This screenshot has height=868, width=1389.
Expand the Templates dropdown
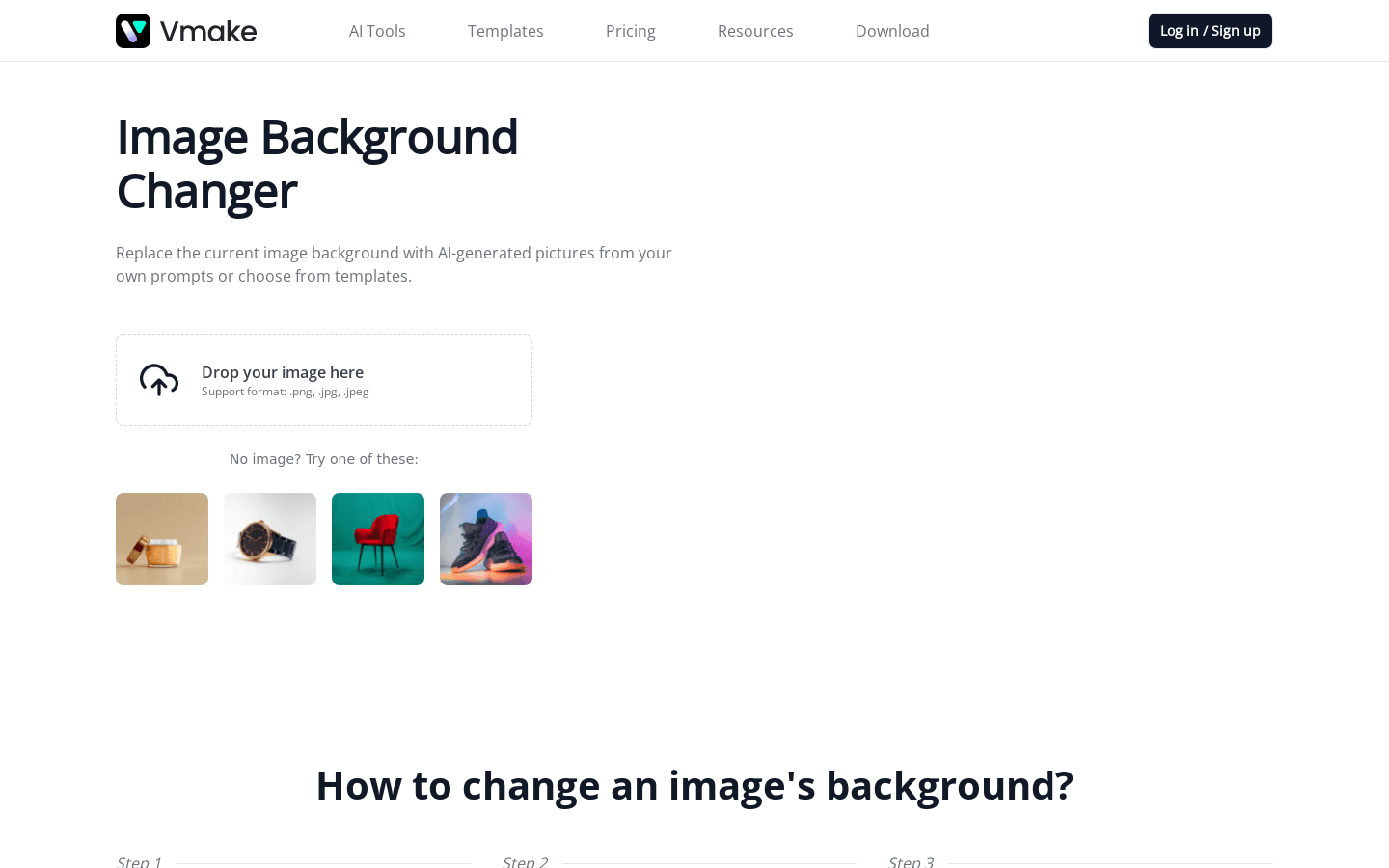tap(505, 31)
